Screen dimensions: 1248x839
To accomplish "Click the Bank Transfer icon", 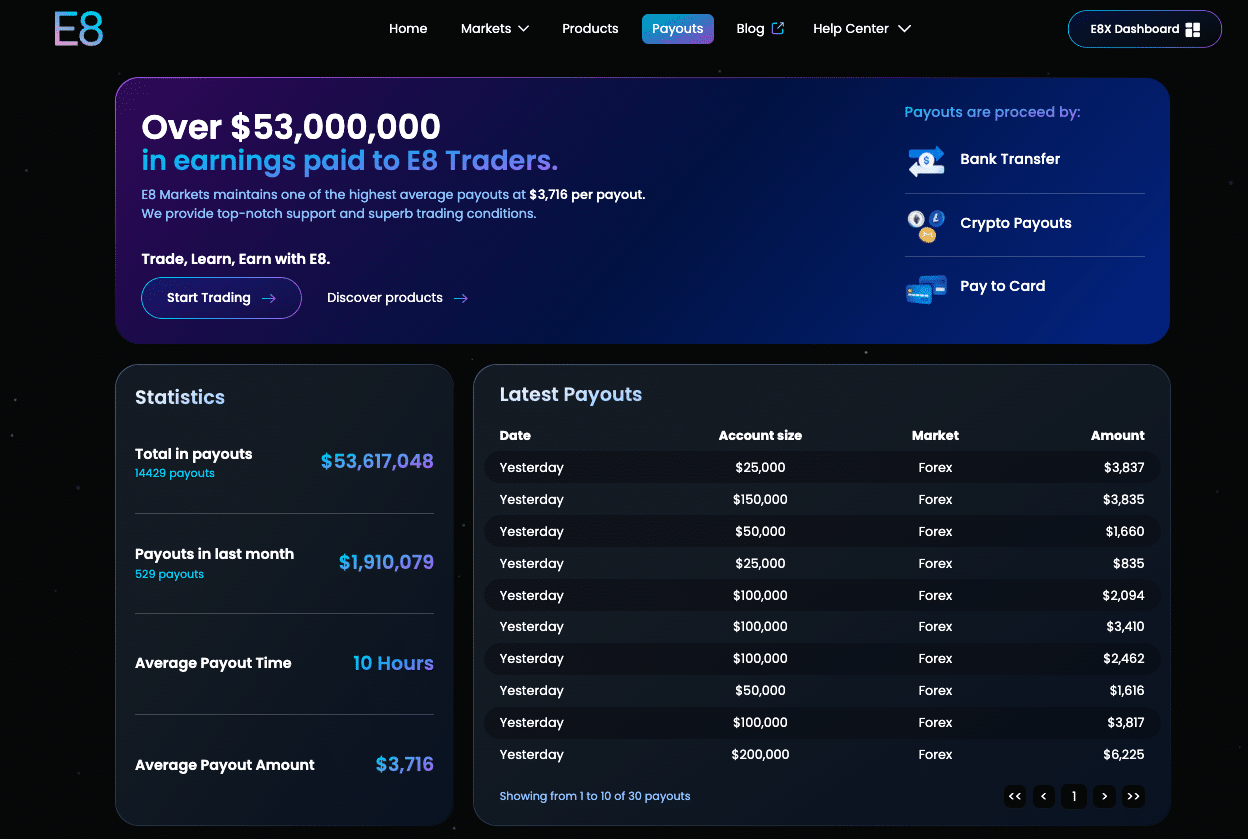I will coord(926,160).
